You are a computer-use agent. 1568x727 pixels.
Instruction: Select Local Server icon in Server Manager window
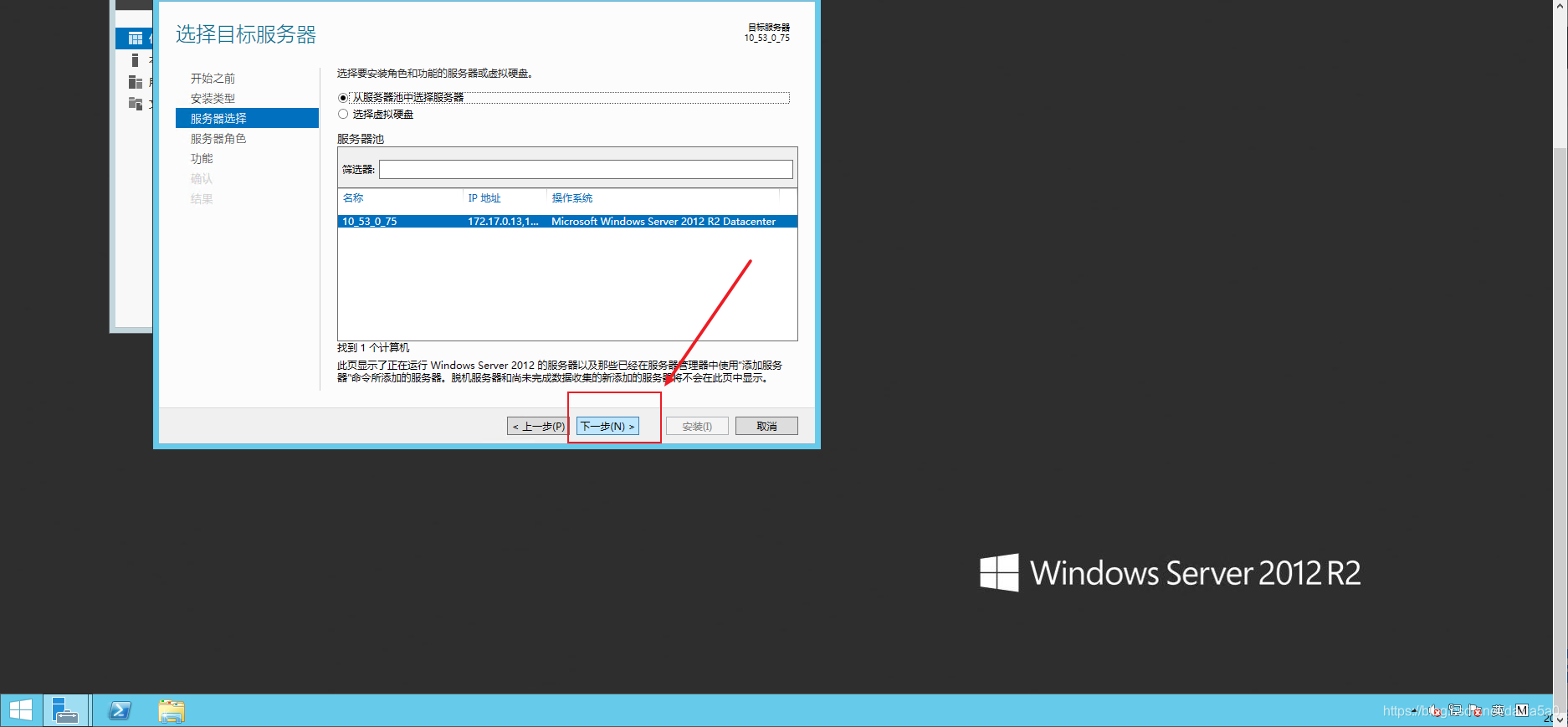pos(135,59)
